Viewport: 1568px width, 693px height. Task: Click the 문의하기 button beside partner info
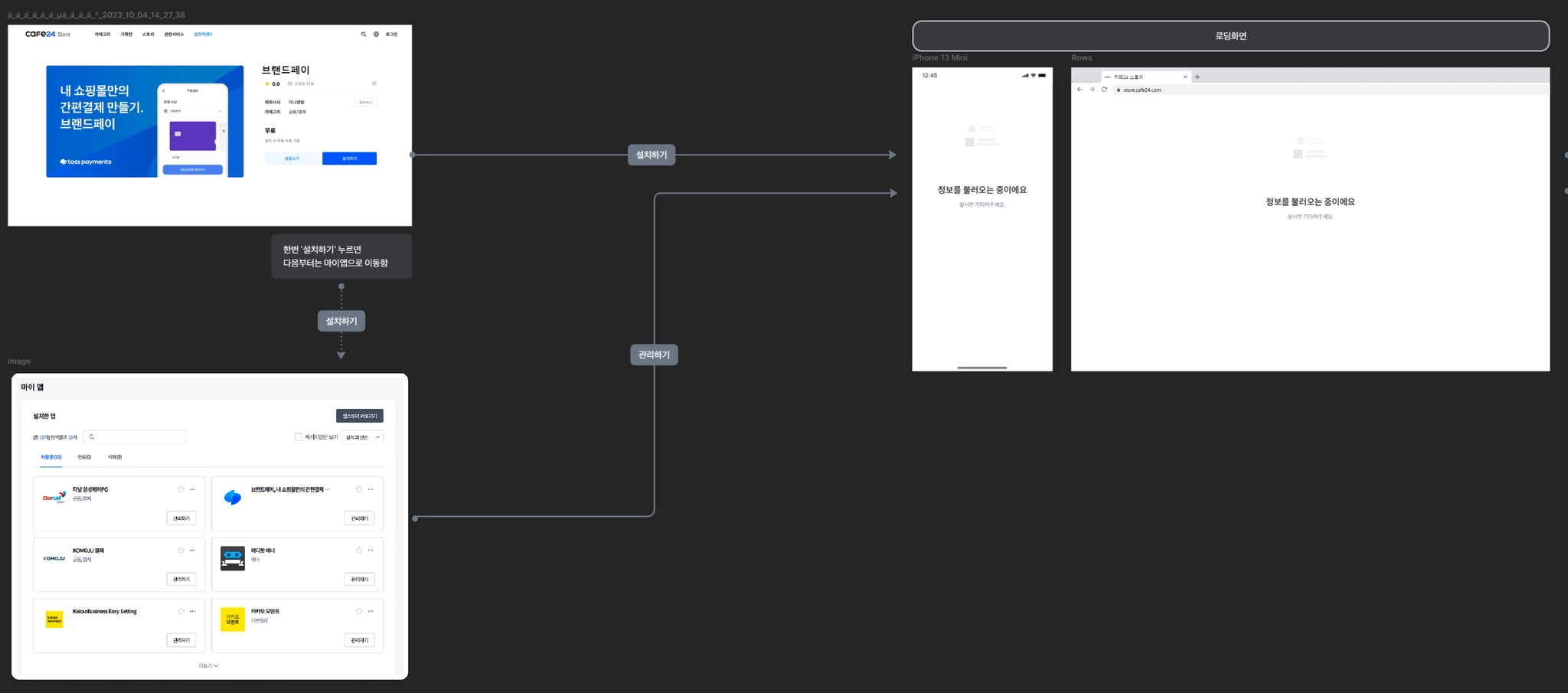coord(366,102)
